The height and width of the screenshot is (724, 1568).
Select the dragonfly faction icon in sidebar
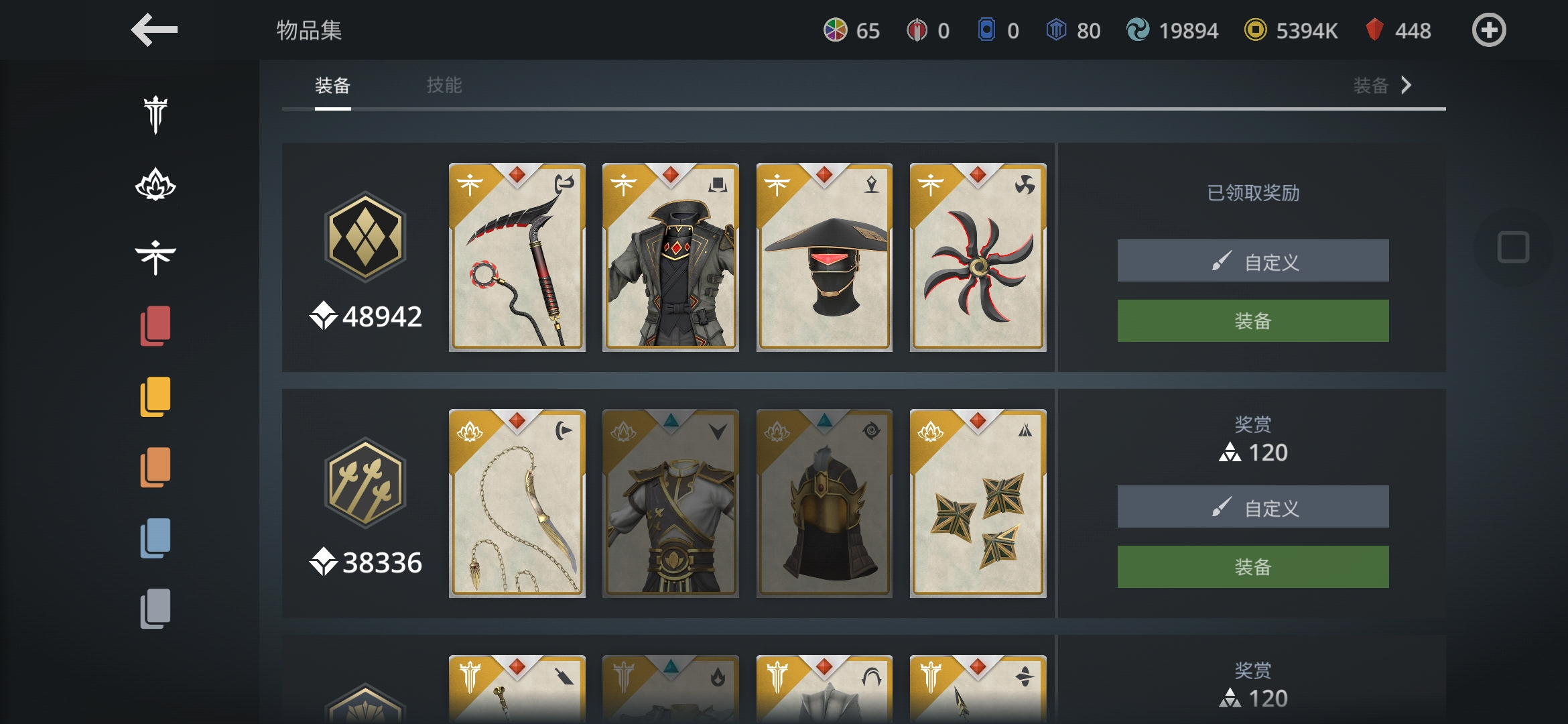[x=155, y=257]
